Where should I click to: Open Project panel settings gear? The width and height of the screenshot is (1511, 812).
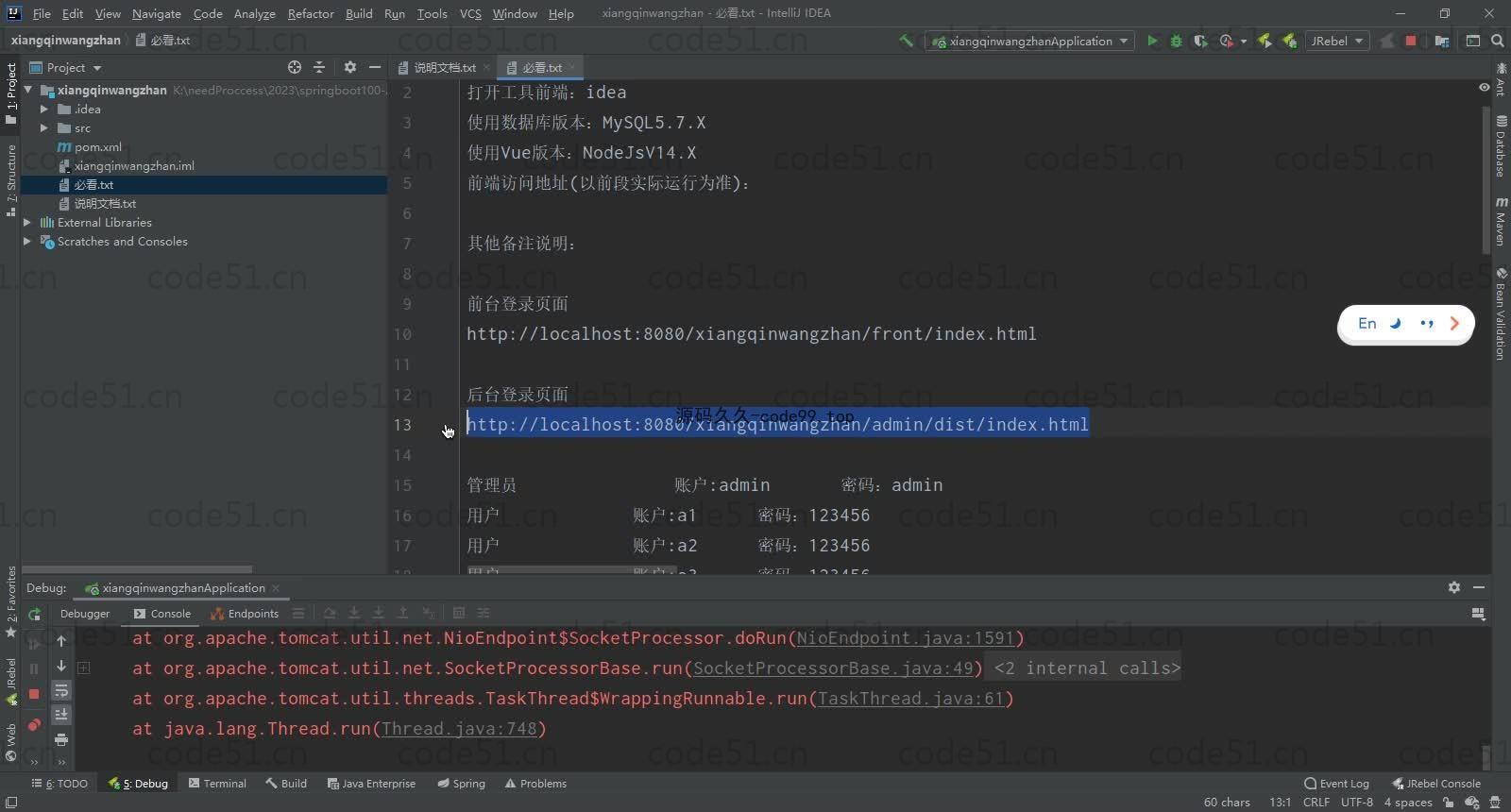(350, 67)
